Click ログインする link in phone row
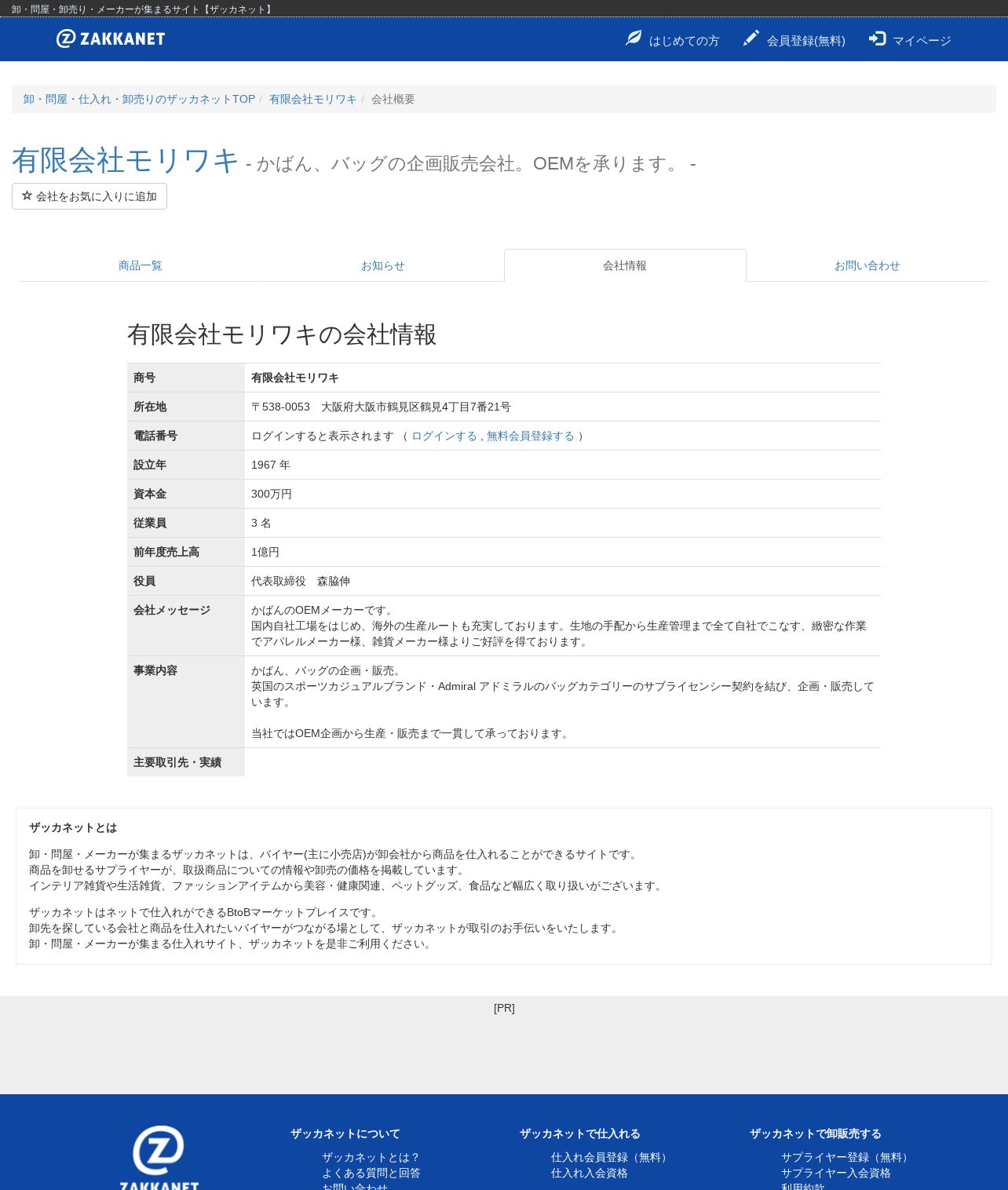This screenshot has width=1008, height=1190. 444,436
